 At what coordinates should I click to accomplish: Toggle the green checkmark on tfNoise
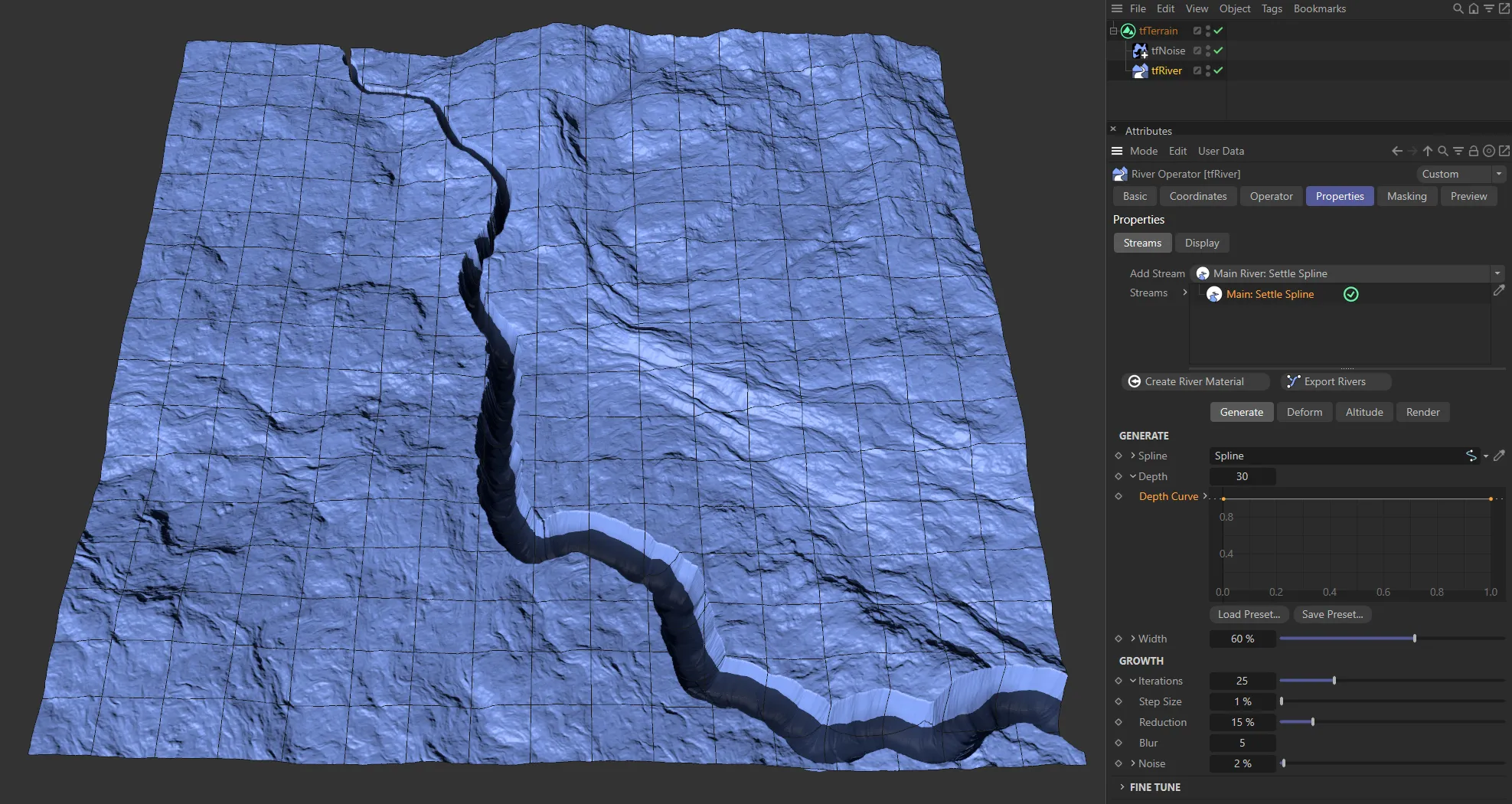[1217, 51]
